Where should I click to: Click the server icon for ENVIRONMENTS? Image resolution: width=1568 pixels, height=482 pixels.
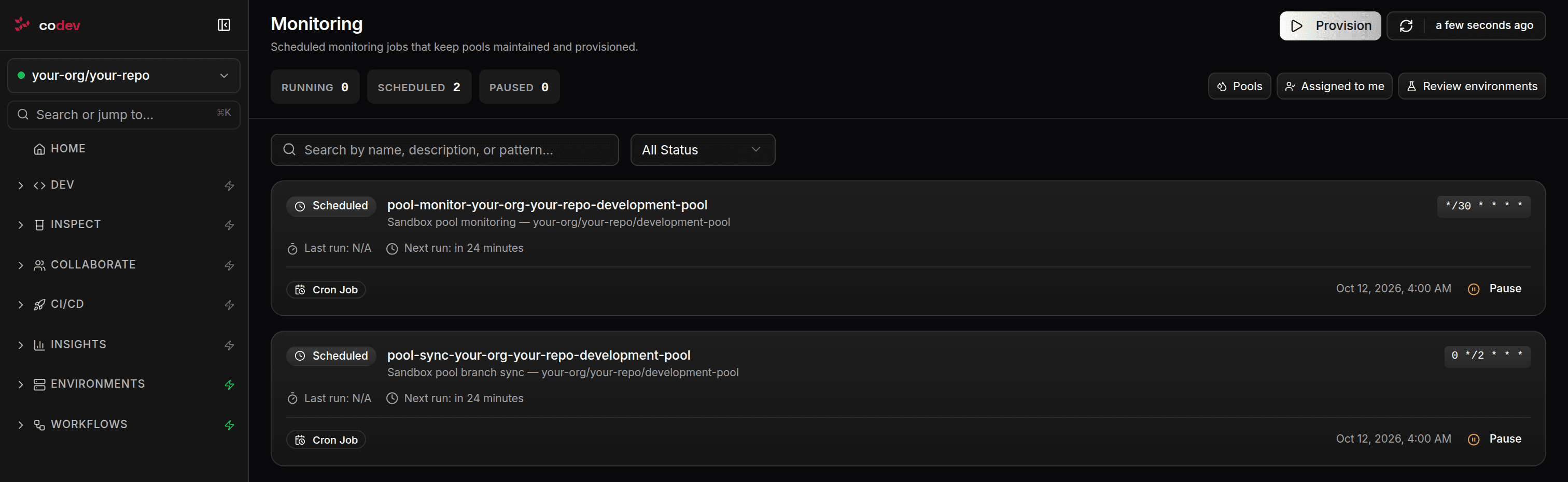[39, 385]
